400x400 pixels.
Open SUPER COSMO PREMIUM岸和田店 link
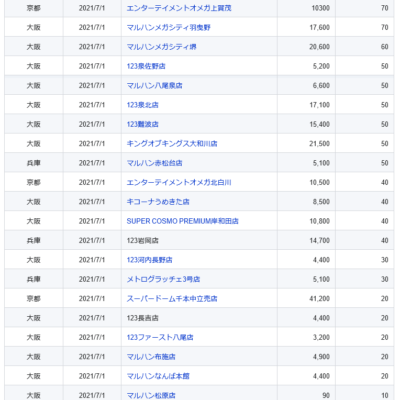point(183,221)
